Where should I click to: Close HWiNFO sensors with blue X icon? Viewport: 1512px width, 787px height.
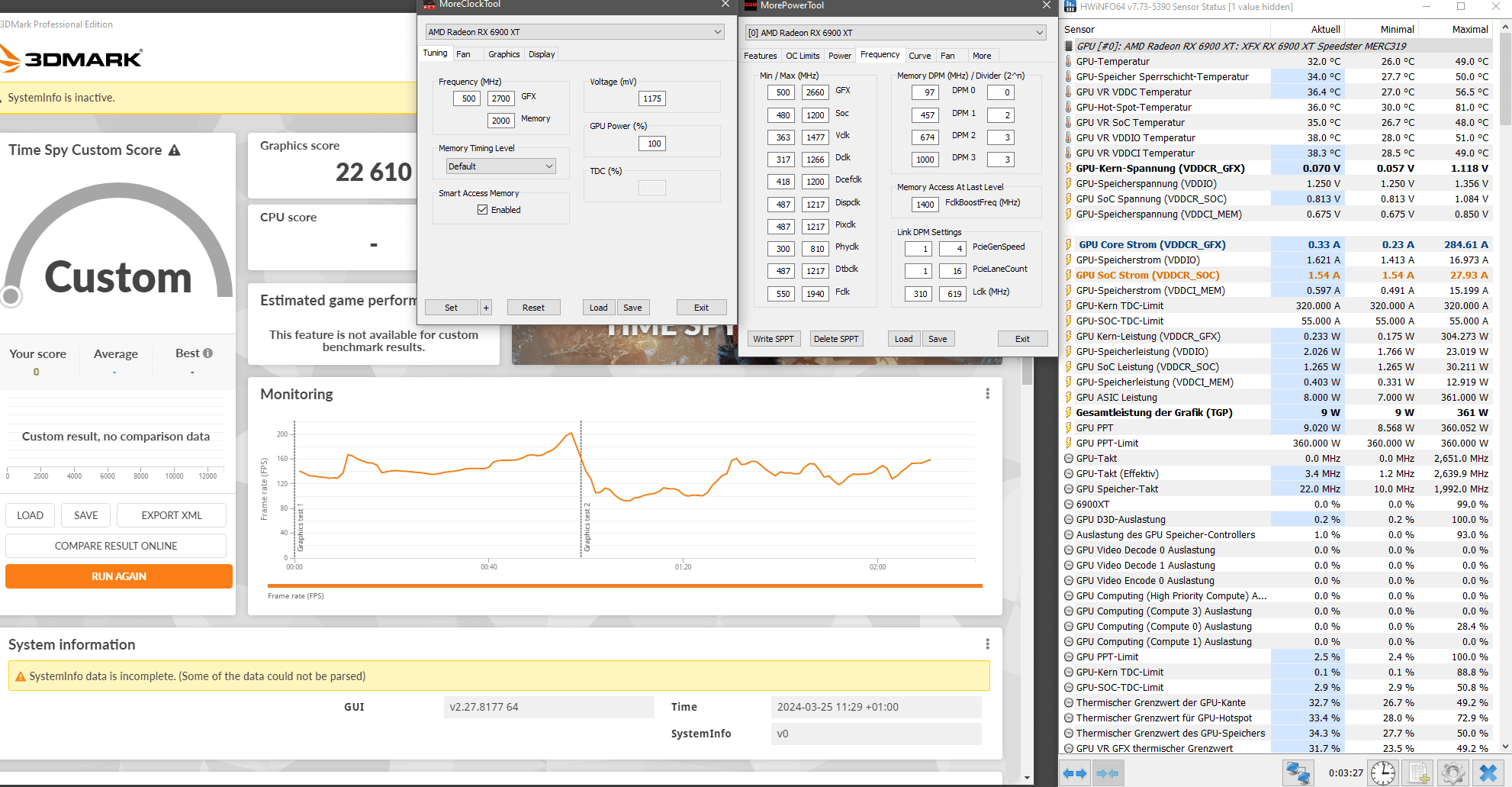click(x=1488, y=773)
